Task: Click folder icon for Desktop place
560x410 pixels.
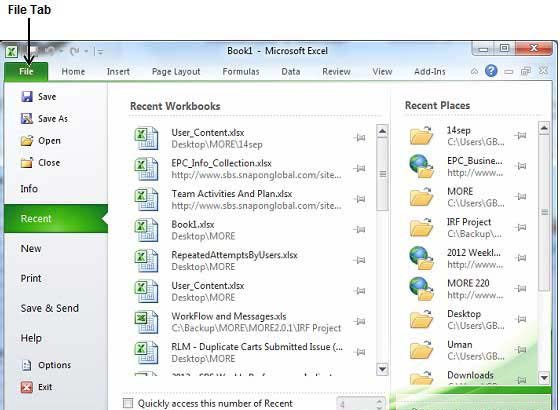Action: coord(421,319)
